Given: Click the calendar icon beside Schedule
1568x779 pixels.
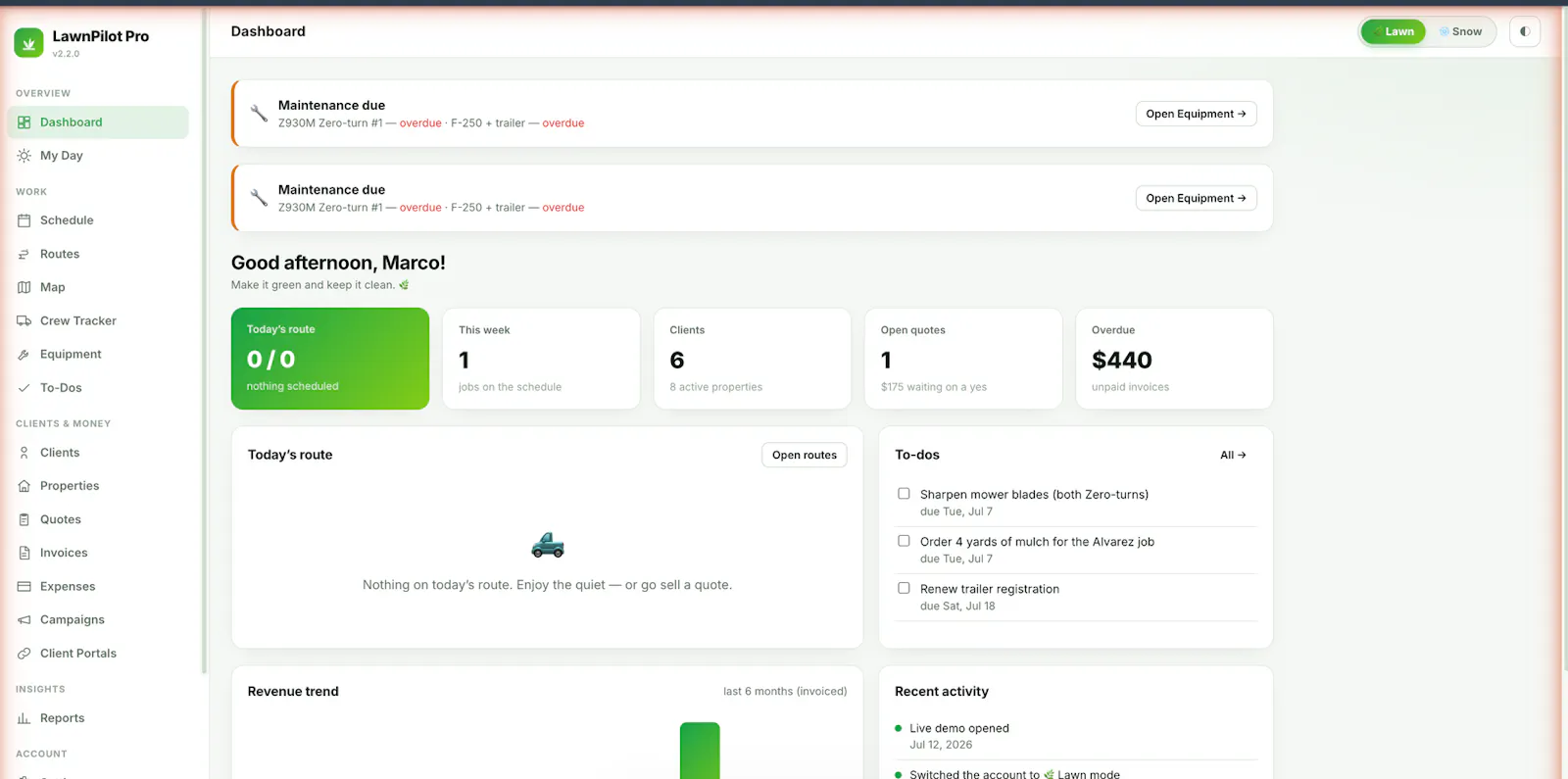Looking at the screenshot, I should coord(24,220).
